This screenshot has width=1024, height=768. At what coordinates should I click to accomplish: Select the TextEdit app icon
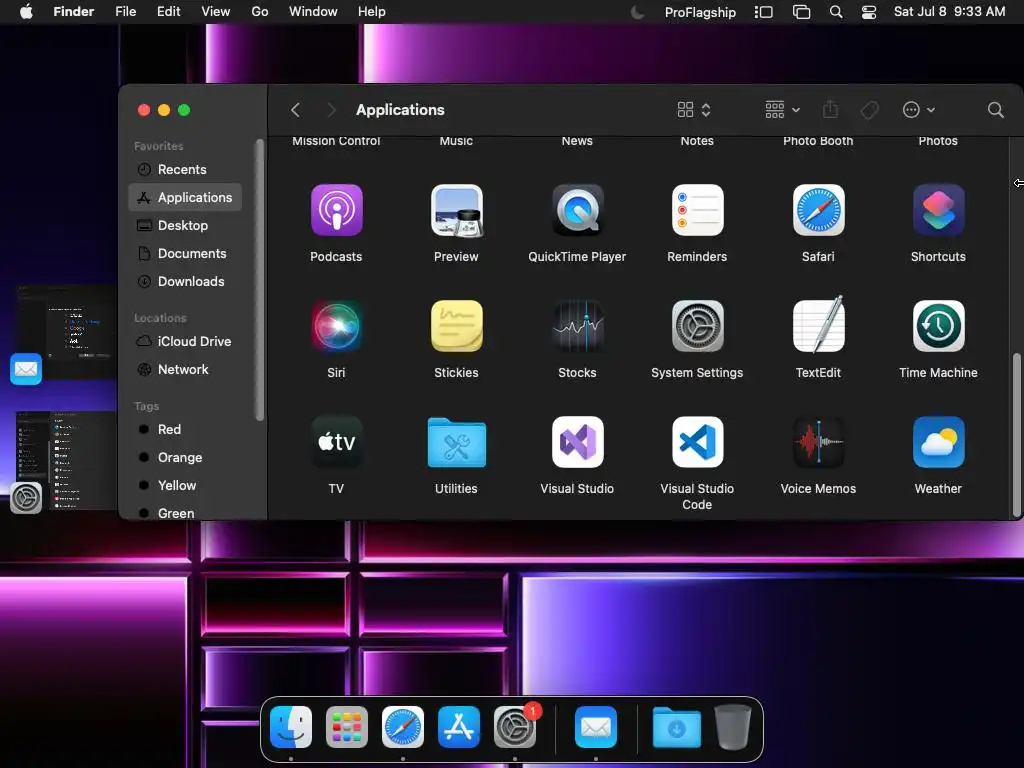(818, 325)
